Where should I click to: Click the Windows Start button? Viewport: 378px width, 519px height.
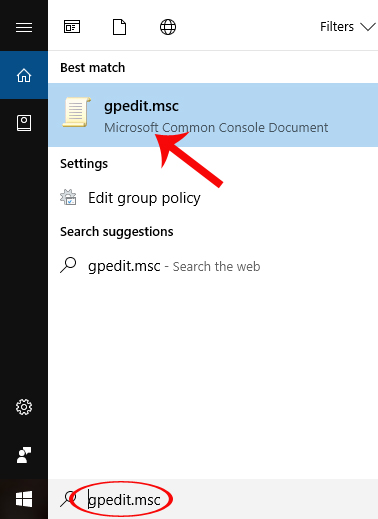[24, 499]
